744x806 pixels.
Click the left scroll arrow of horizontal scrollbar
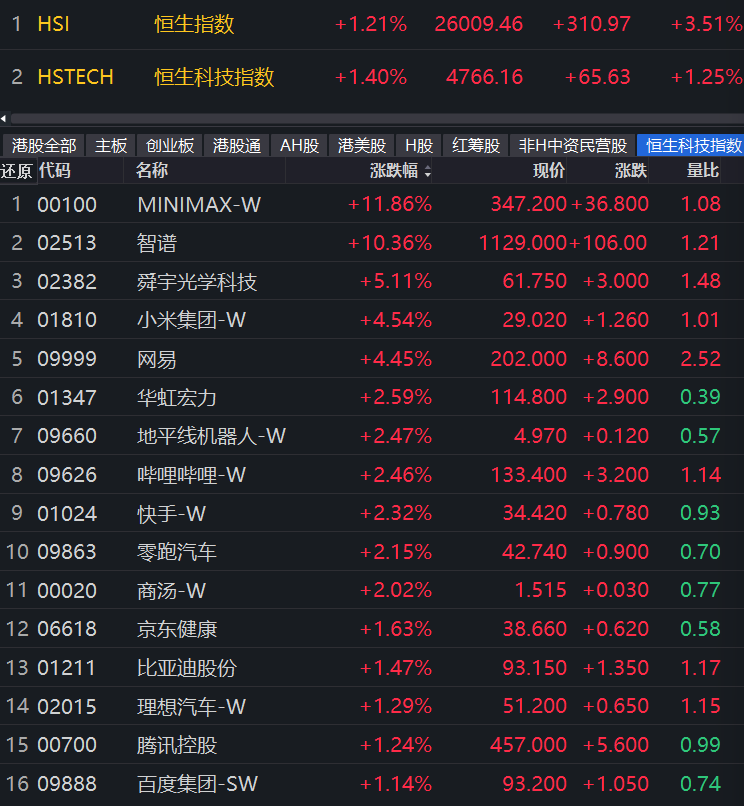(x=4, y=119)
